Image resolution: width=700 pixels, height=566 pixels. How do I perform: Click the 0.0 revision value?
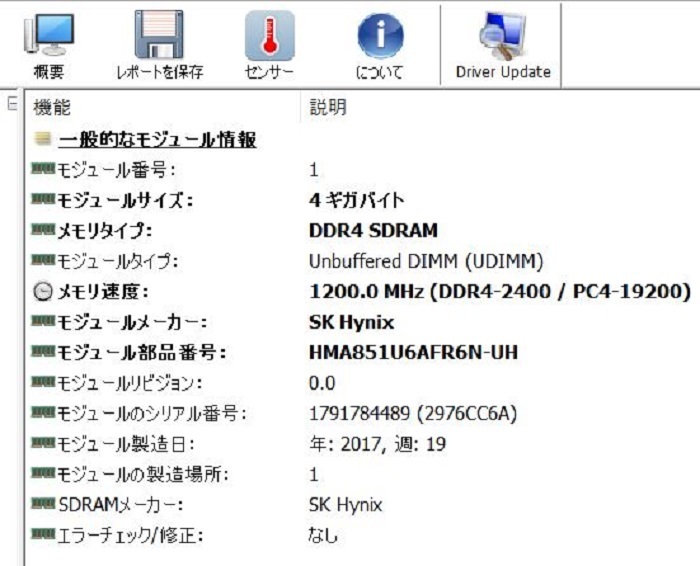[x=322, y=383]
